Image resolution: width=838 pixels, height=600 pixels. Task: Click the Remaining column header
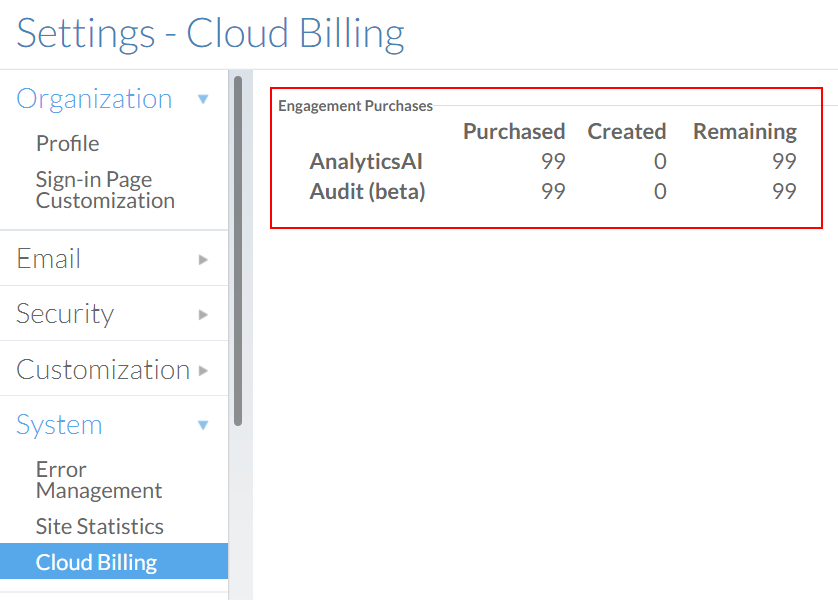[744, 132]
